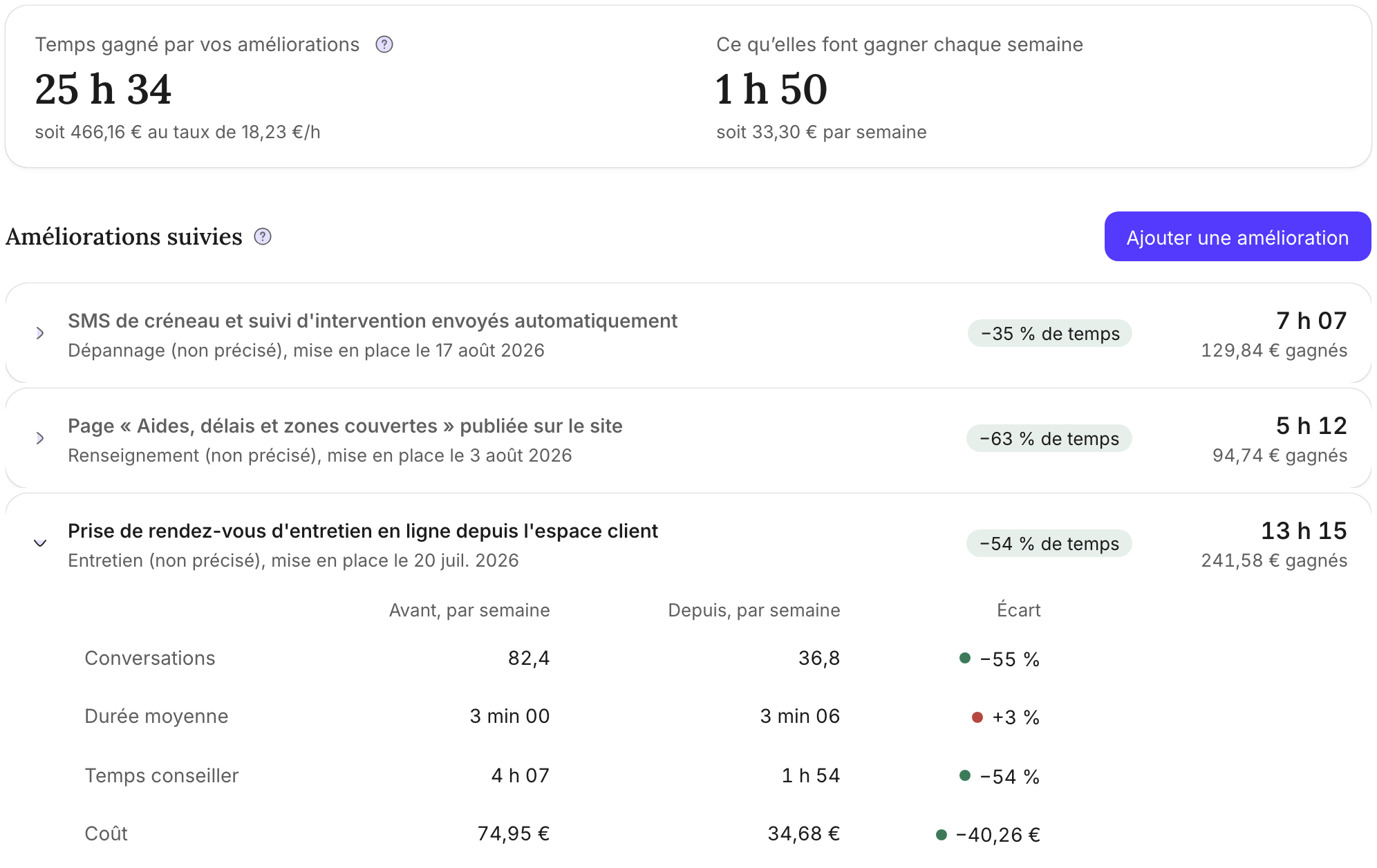Click the 7 h 07 gained value
Viewport: 1377px width, 868px height.
click(1311, 321)
